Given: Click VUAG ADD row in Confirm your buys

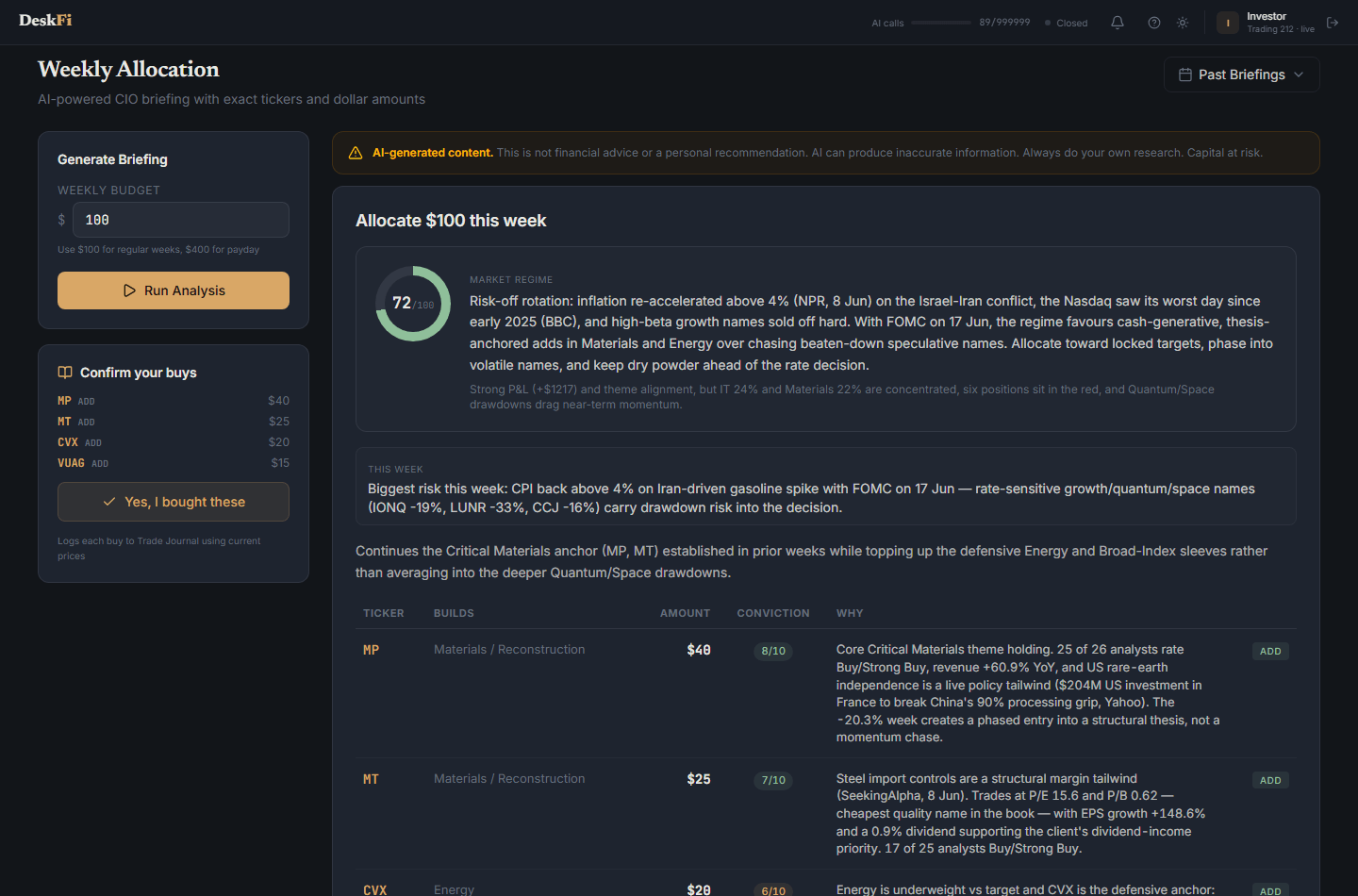Looking at the screenshot, I should [174, 463].
